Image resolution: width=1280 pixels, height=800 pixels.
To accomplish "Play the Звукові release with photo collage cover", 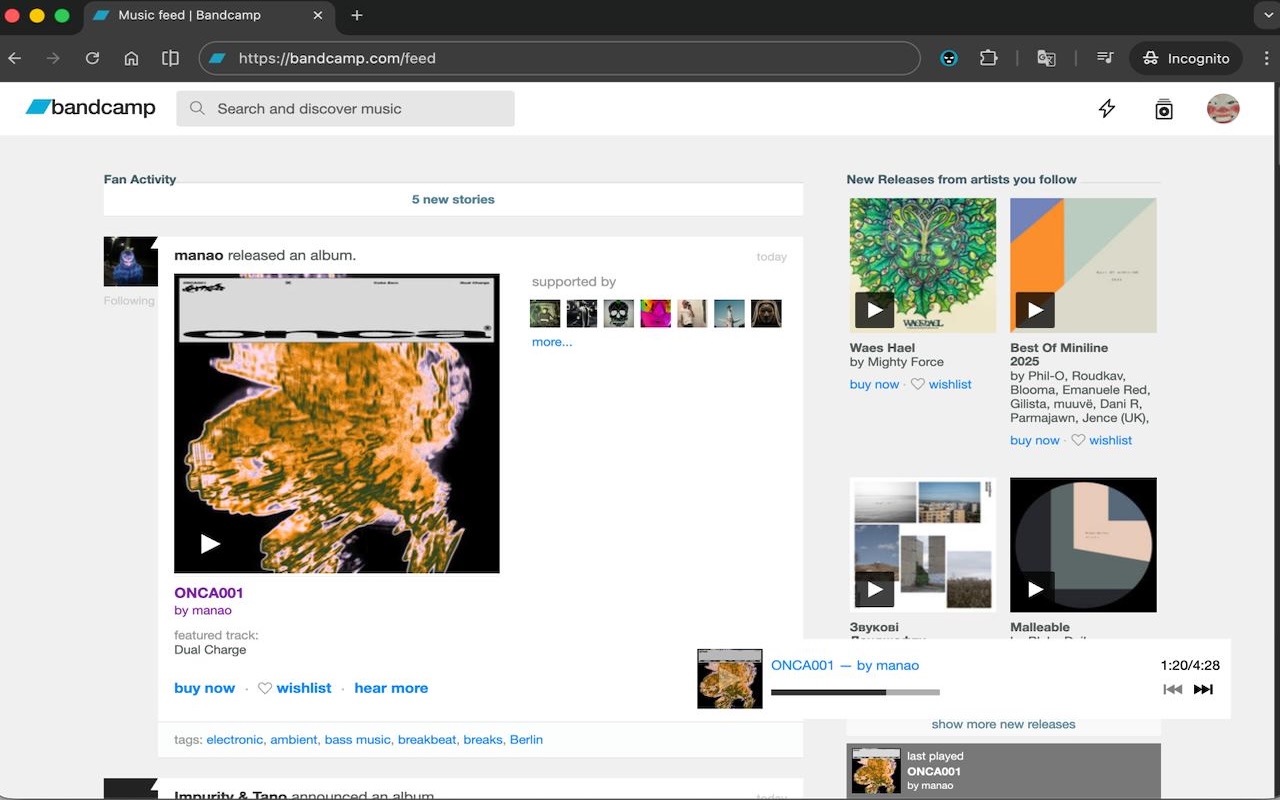I will [874, 590].
